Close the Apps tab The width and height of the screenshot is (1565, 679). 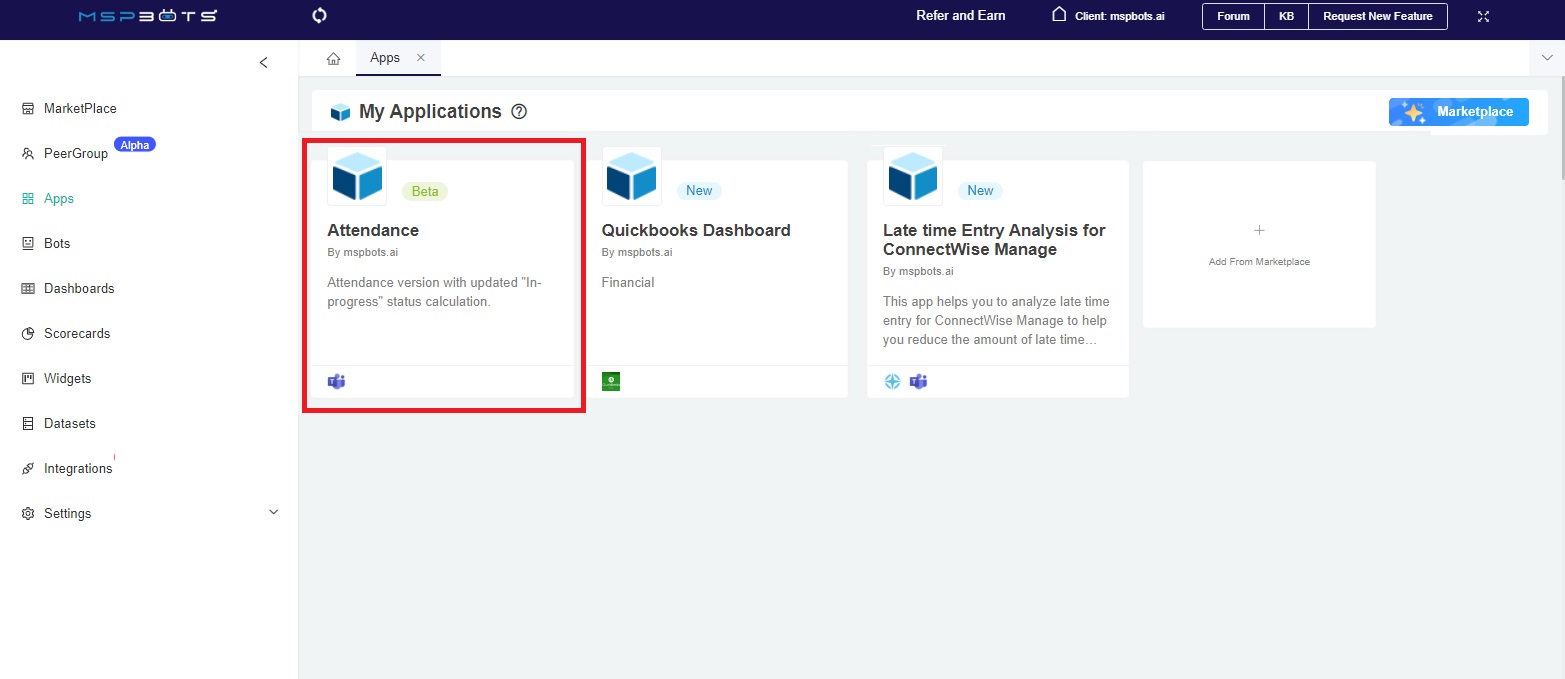point(421,58)
